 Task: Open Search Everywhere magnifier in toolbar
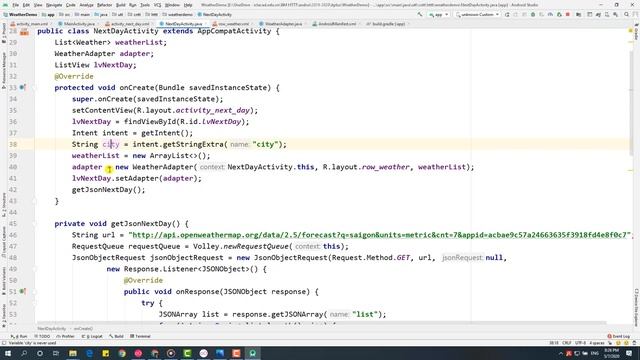point(627,14)
